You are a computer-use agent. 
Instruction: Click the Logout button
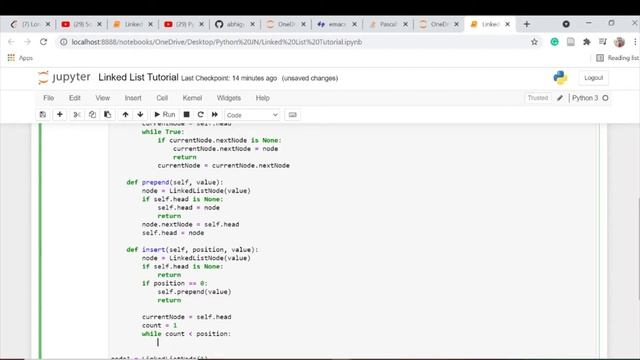click(x=593, y=78)
